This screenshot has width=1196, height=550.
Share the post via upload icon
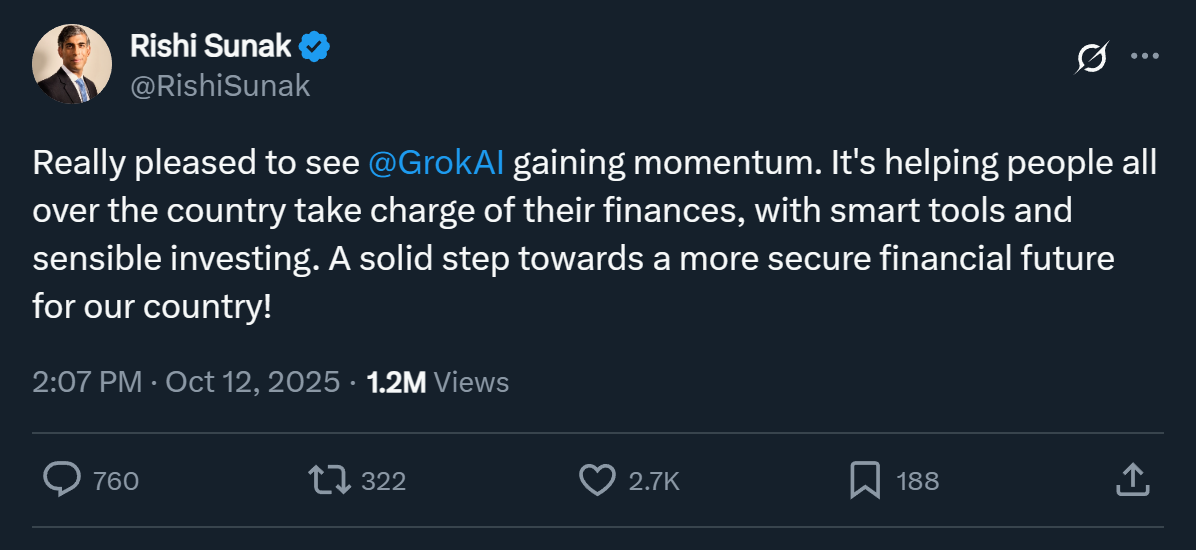pyautogui.click(x=1130, y=479)
